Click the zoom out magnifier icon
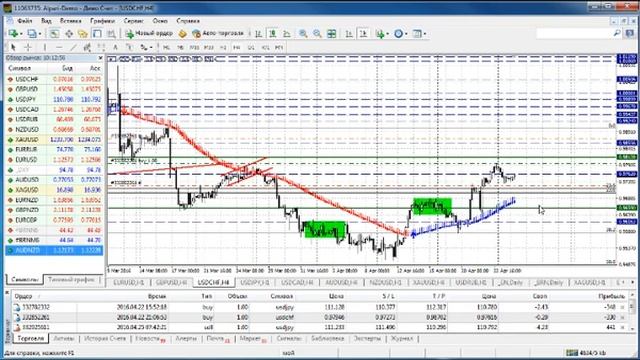 click(317, 34)
